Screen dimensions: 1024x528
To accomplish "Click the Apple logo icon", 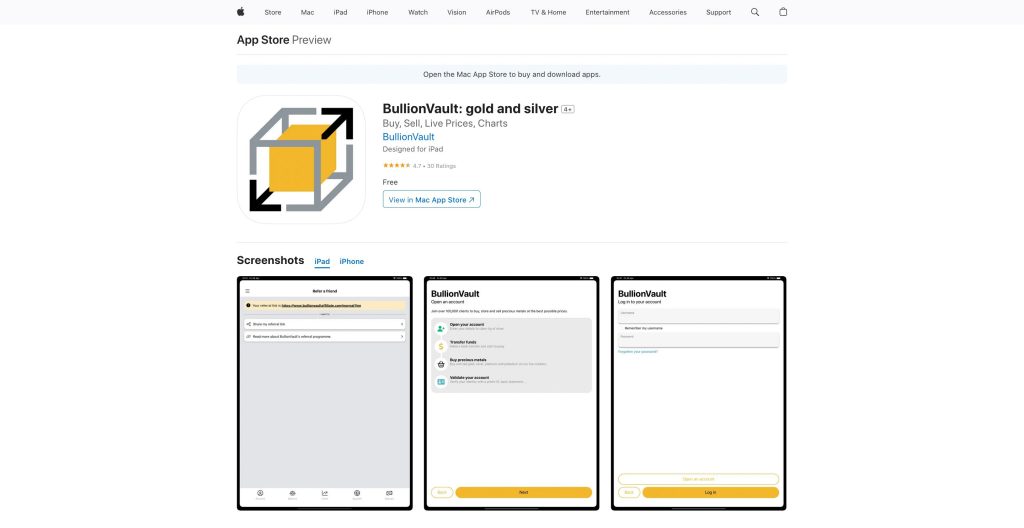I will coord(240,12).
